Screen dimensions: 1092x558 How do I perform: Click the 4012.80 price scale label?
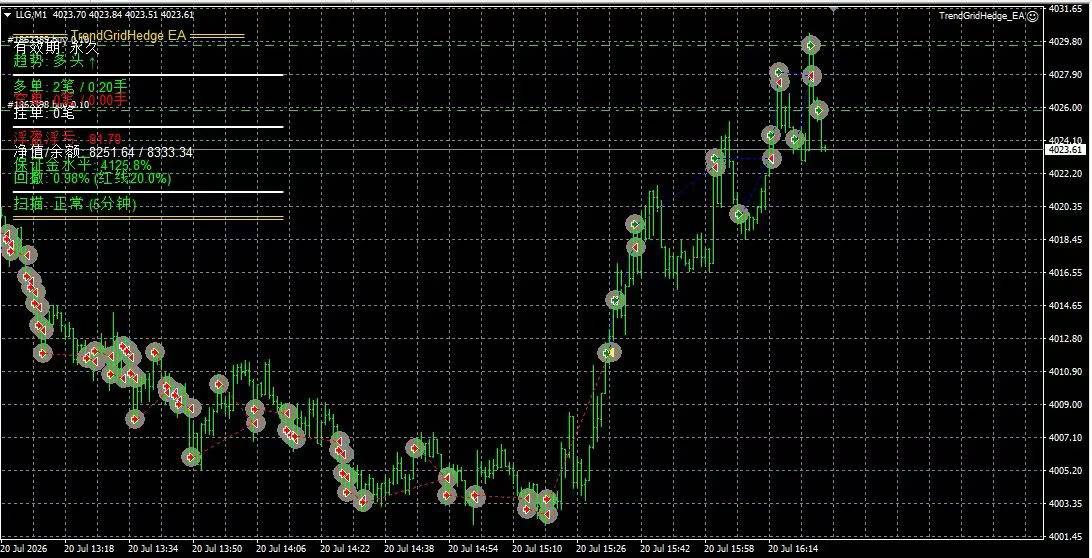click(1066, 339)
